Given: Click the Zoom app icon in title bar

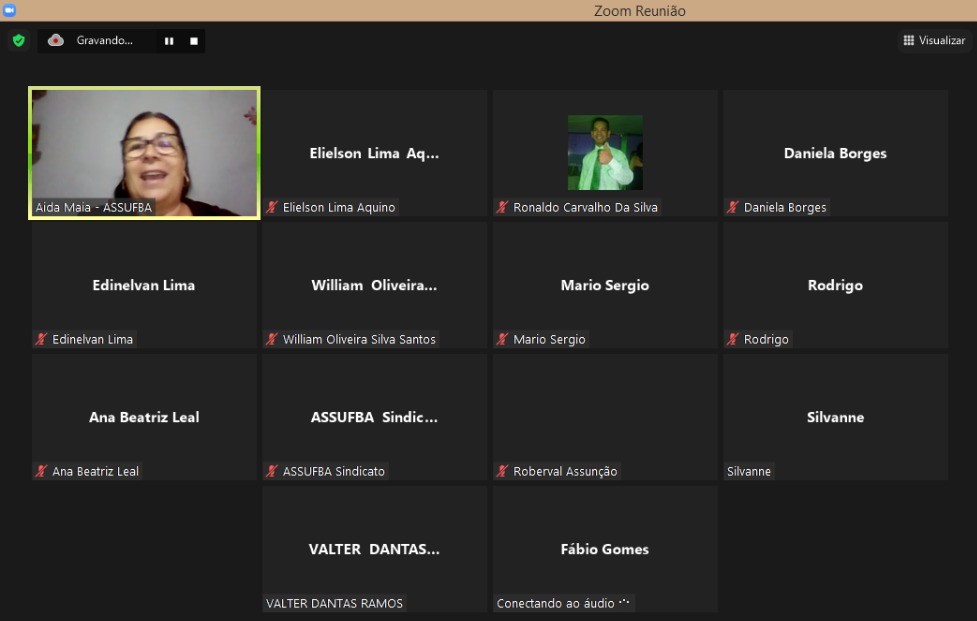Looking at the screenshot, I should pos(9,10).
